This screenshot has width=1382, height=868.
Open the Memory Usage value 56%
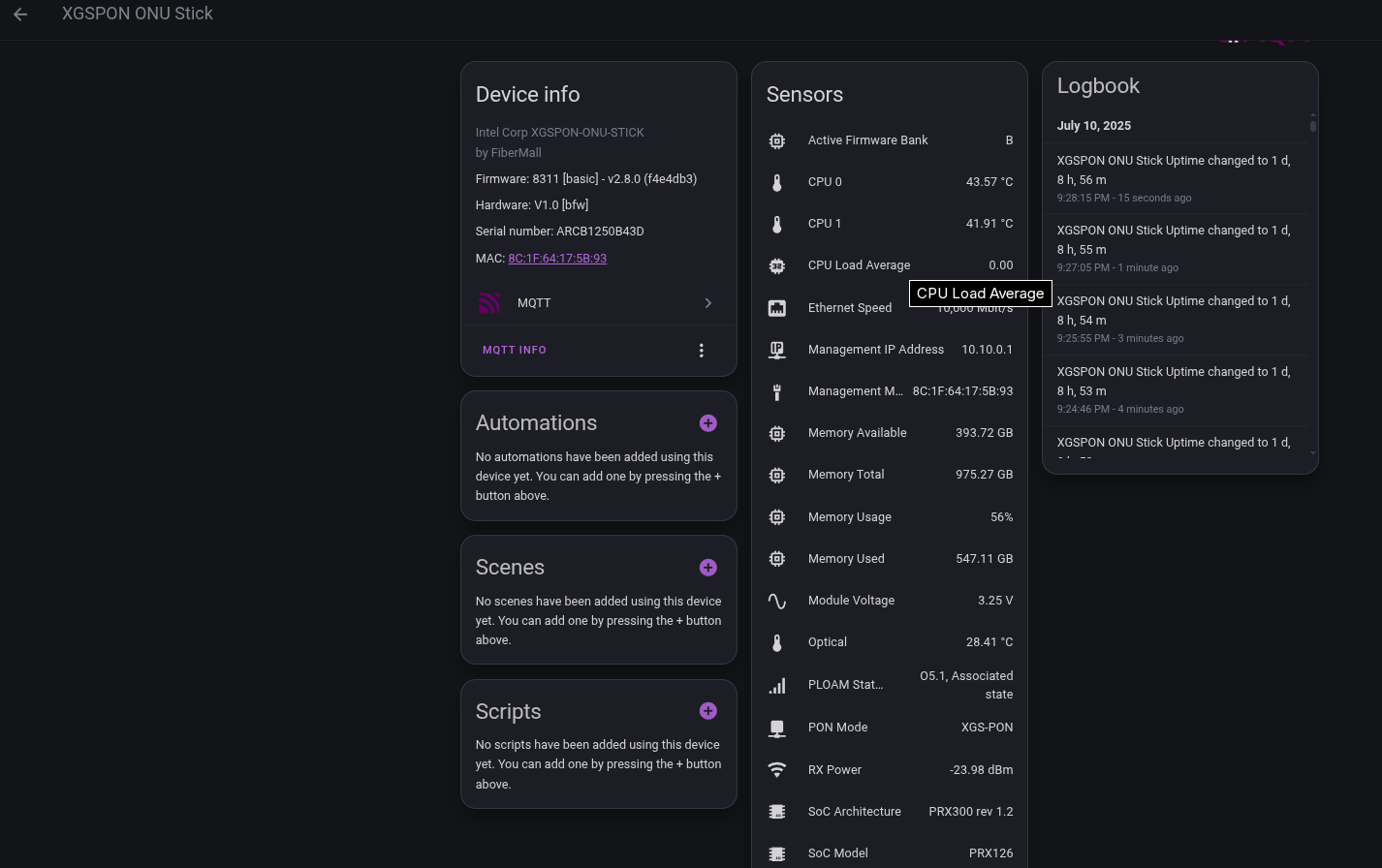(x=1002, y=517)
